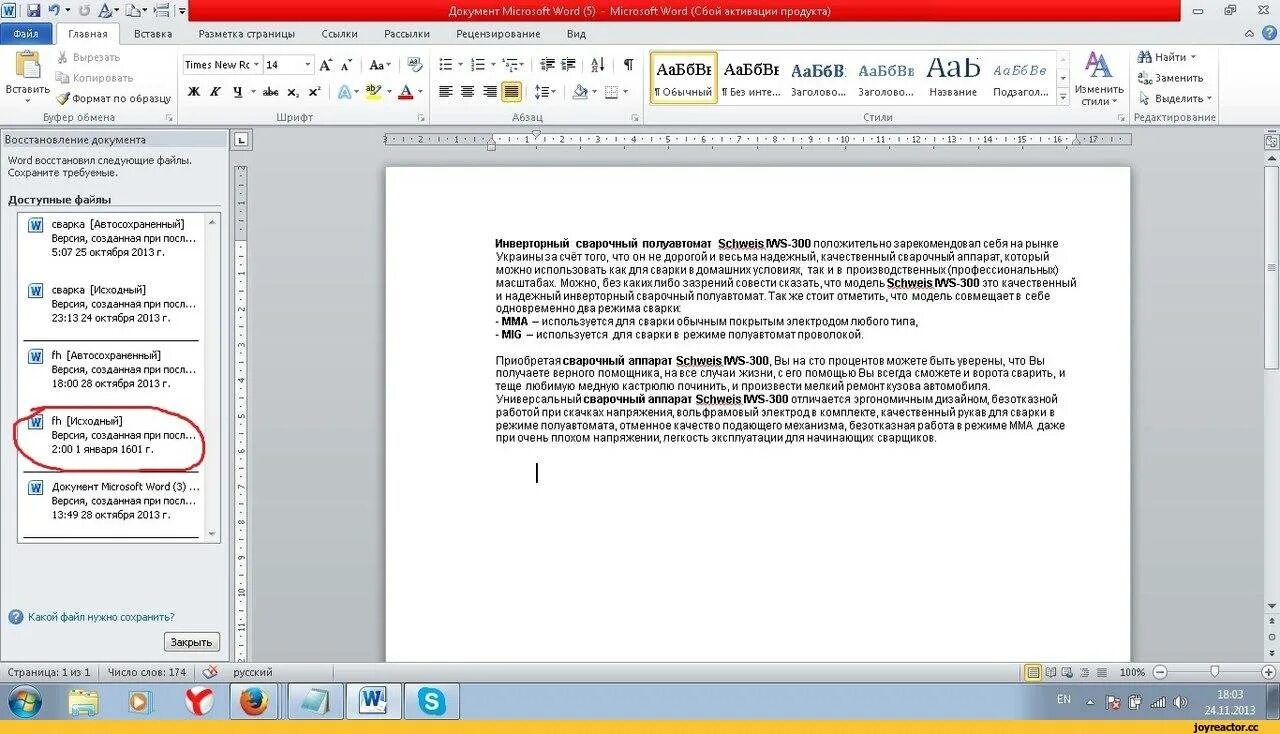Click Cut (Вырезать) in the clipboard group

(x=88, y=58)
